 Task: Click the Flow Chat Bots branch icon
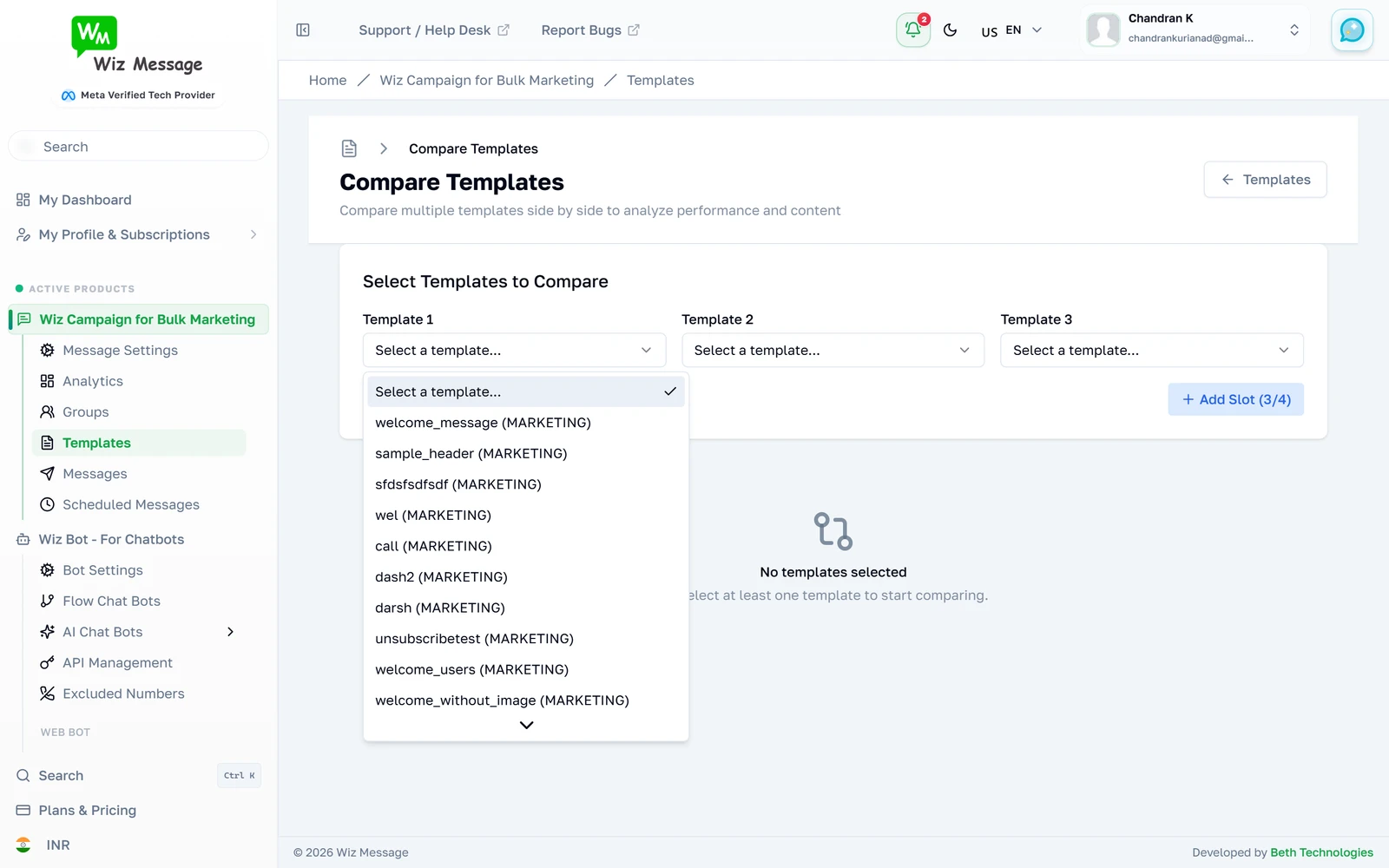[48, 601]
